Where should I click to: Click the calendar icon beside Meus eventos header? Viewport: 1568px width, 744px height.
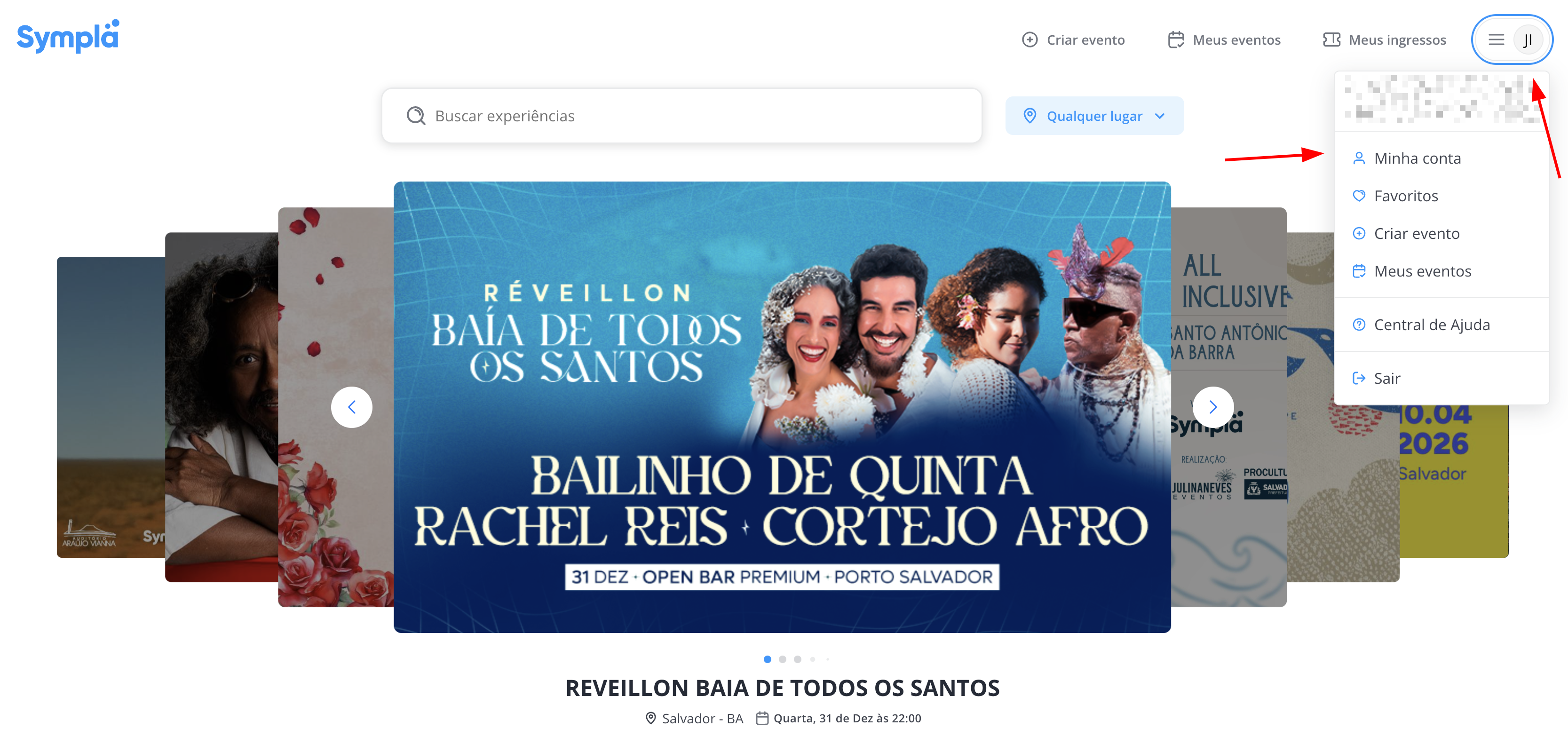click(x=1175, y=40)
